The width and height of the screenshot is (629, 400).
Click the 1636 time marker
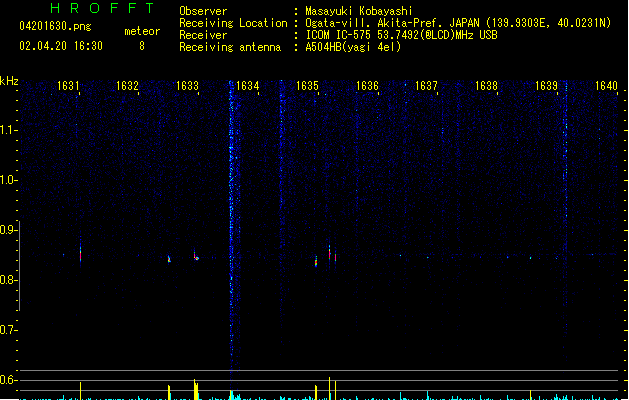(x=367, y=86)
